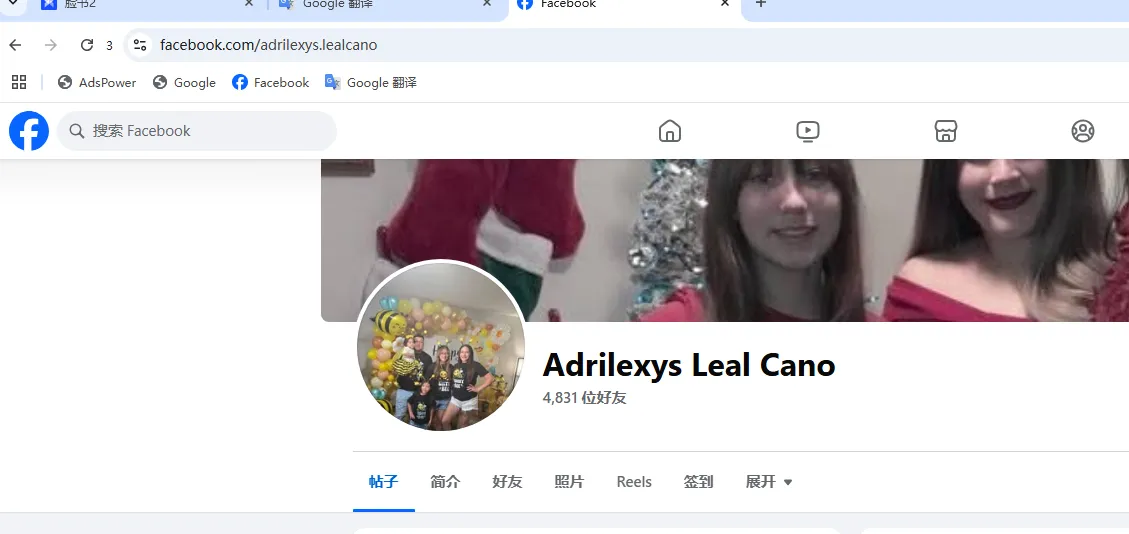Open the apps grid icon in bookmarks bar
The height and width of the screenshot is (534, 1129).
point(19,82)
